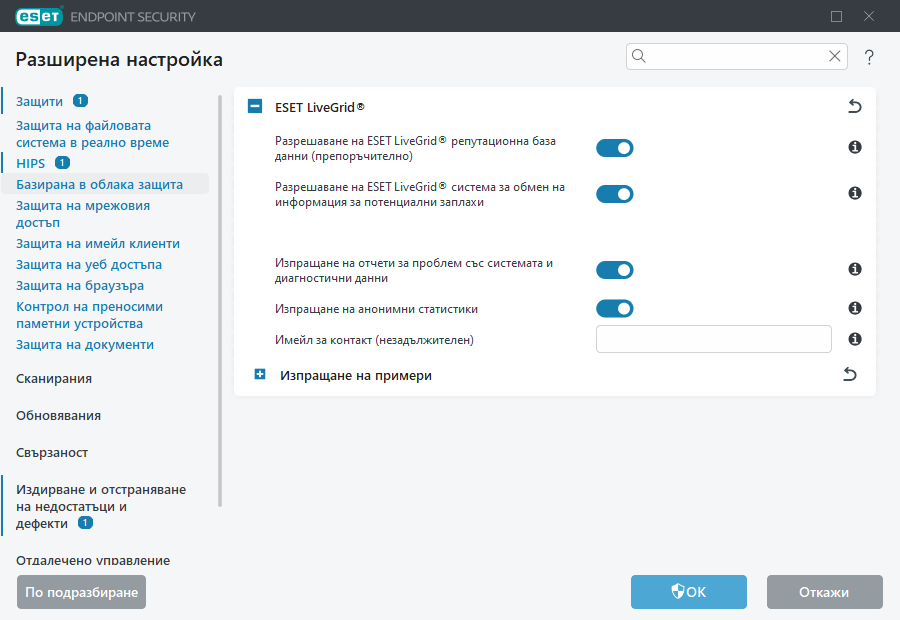View info for anonymous statistics setting

tap(854, 308)
